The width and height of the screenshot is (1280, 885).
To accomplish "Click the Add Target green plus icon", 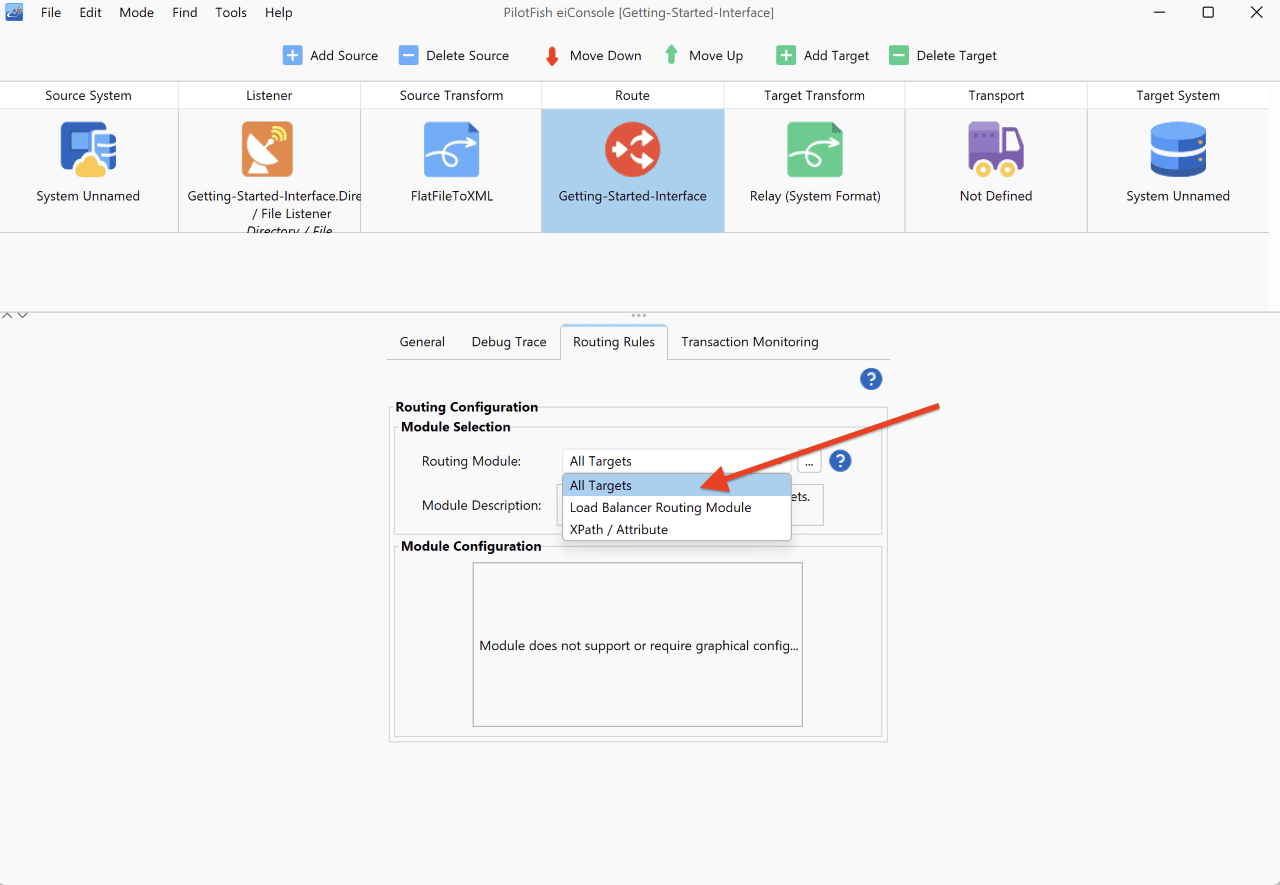I will click(x=786, y=55).
